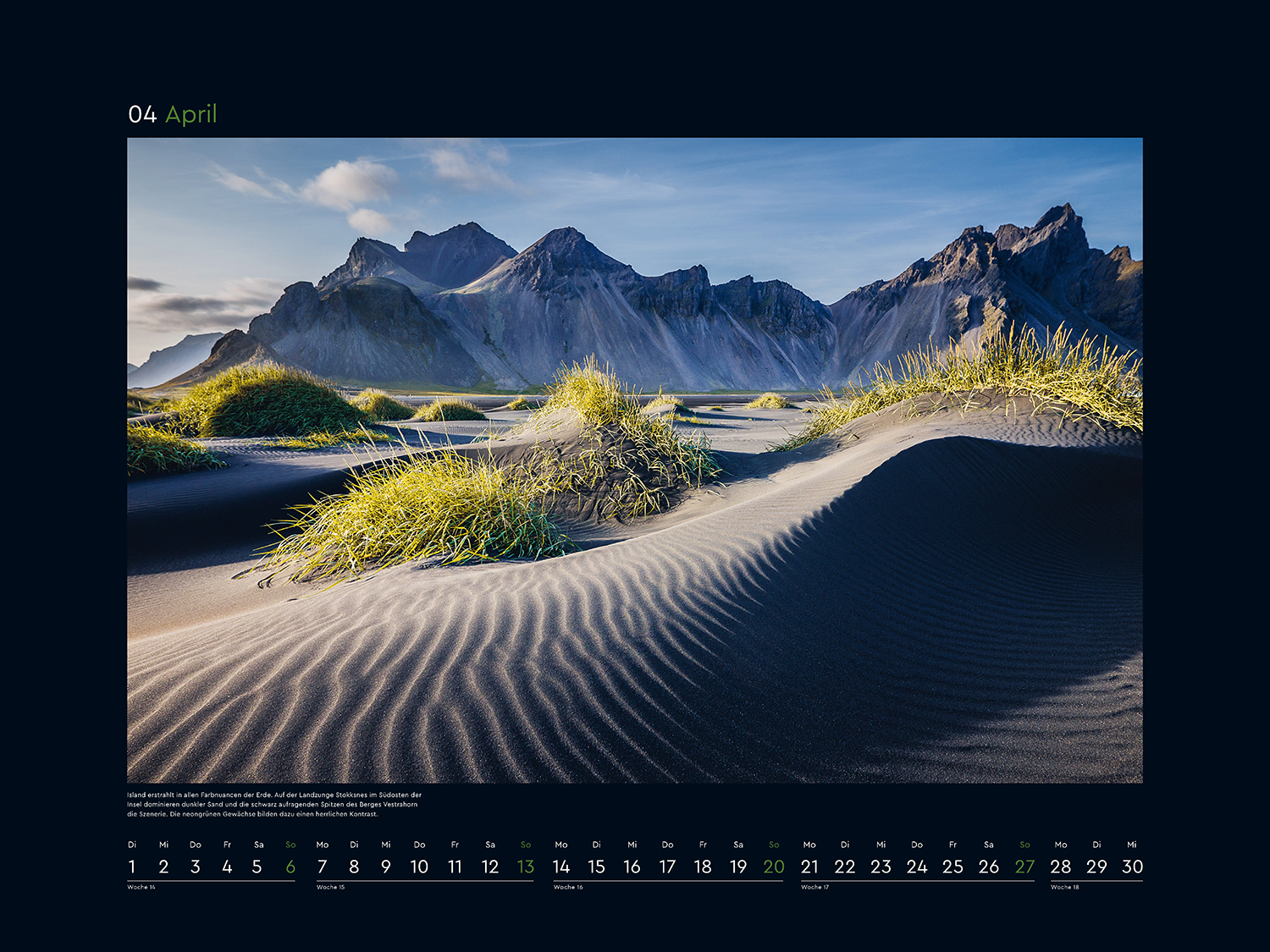The height and width of the screenshot is (952, 1270).
Task: Click the German photo caption text
Action: pyautogui.click(x=273, y=805)
